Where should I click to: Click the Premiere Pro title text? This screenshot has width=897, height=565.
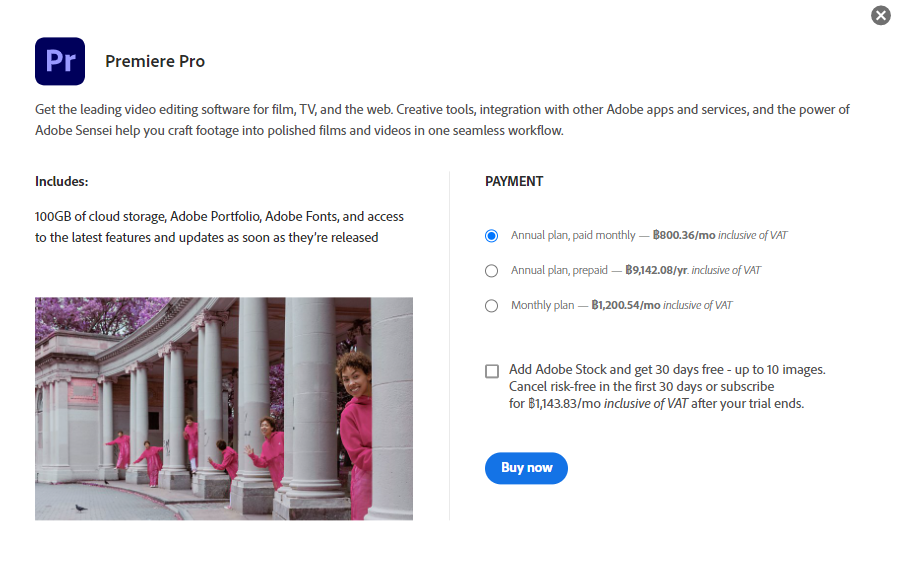tap(155, 61)
